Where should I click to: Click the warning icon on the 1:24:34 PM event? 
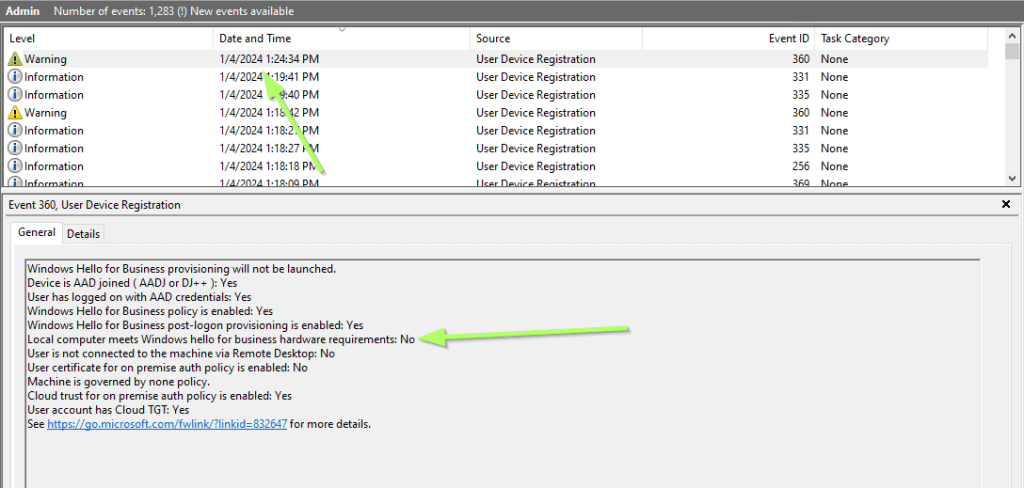tap(14, 59)
